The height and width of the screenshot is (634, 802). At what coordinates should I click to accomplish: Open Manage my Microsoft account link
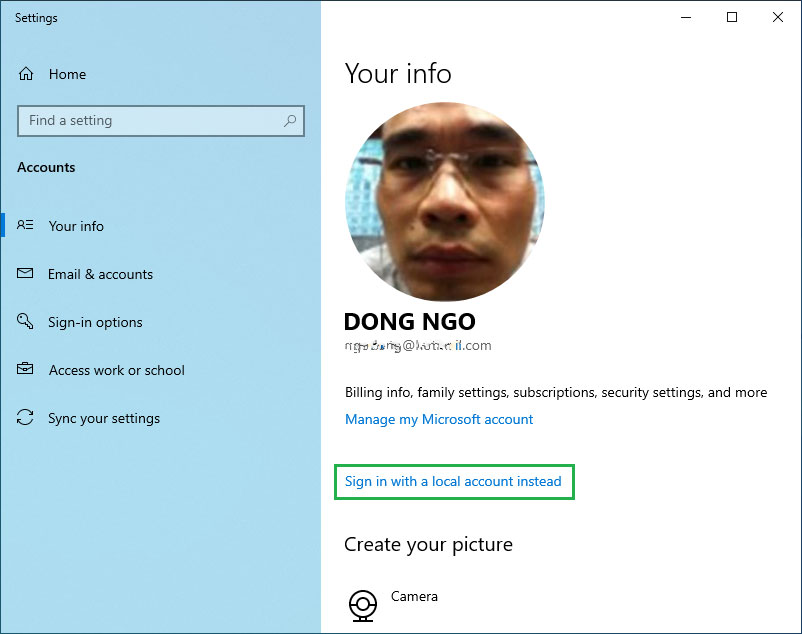(x=439, y=420)
